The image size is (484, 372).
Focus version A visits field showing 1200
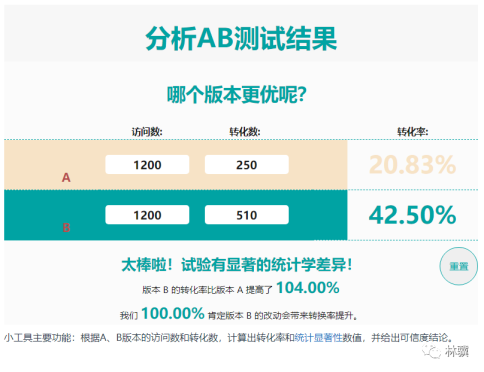tap(147, 165)
